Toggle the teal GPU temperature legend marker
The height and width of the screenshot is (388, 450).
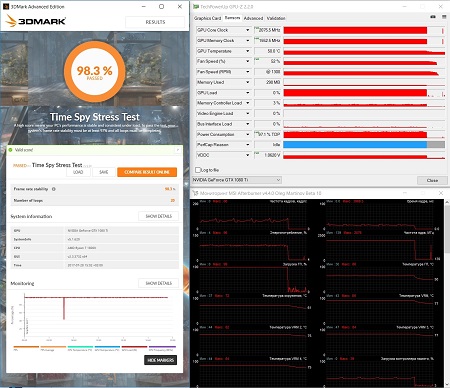pos(80,347)
